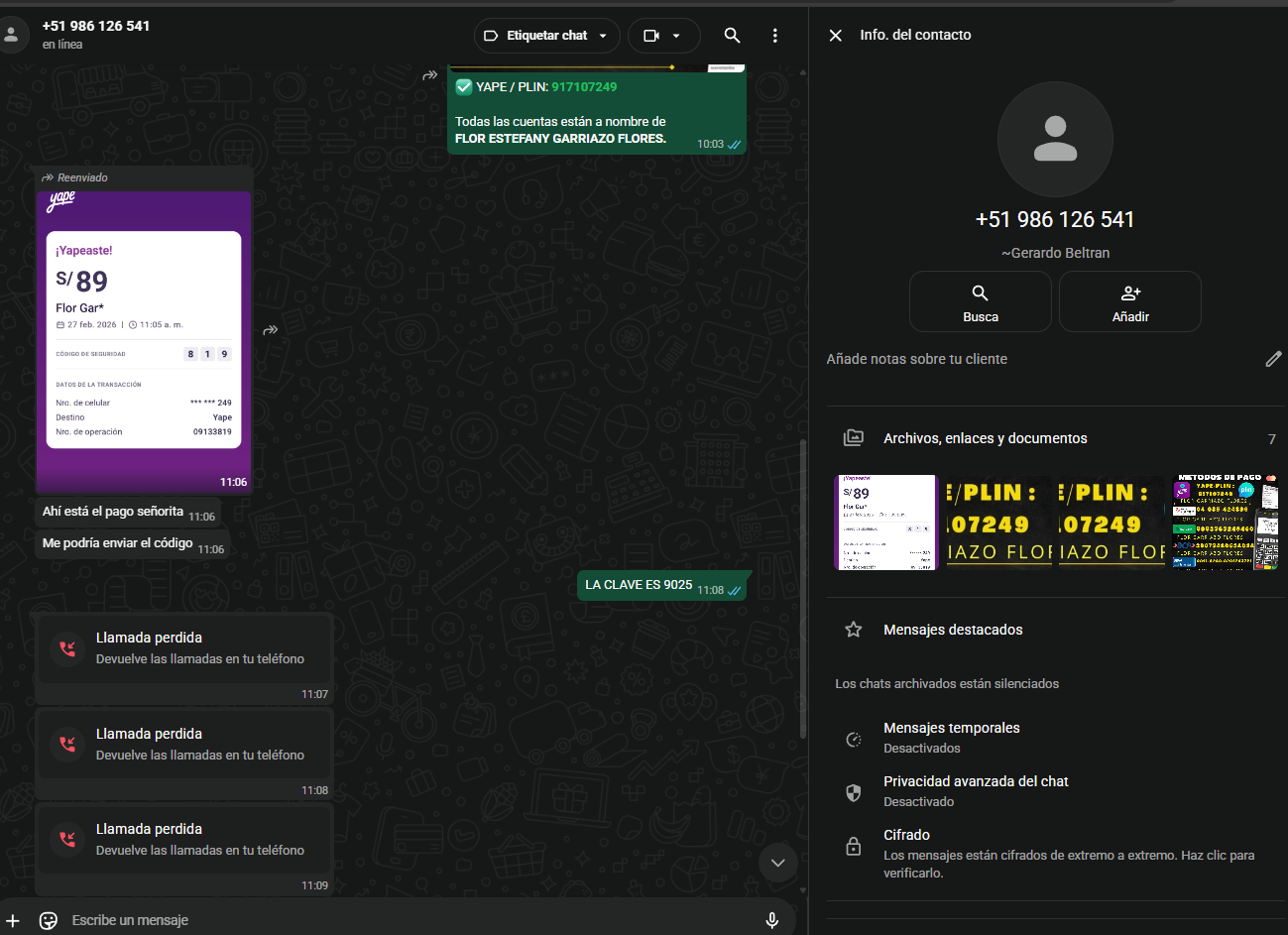
Task: Open the emoji and sticker picker
Action: pyautogui.click(x=48, y=920)
